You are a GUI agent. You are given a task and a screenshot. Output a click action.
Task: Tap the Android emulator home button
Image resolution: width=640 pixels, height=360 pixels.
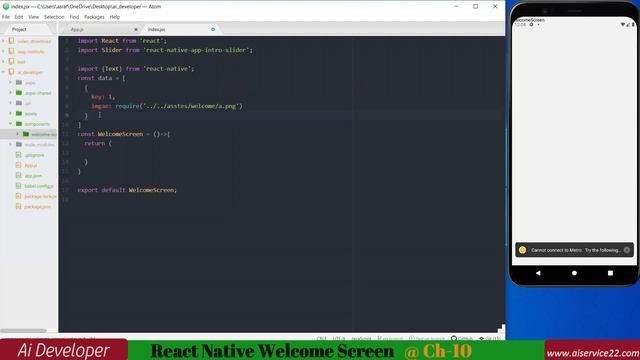(574, 273)
